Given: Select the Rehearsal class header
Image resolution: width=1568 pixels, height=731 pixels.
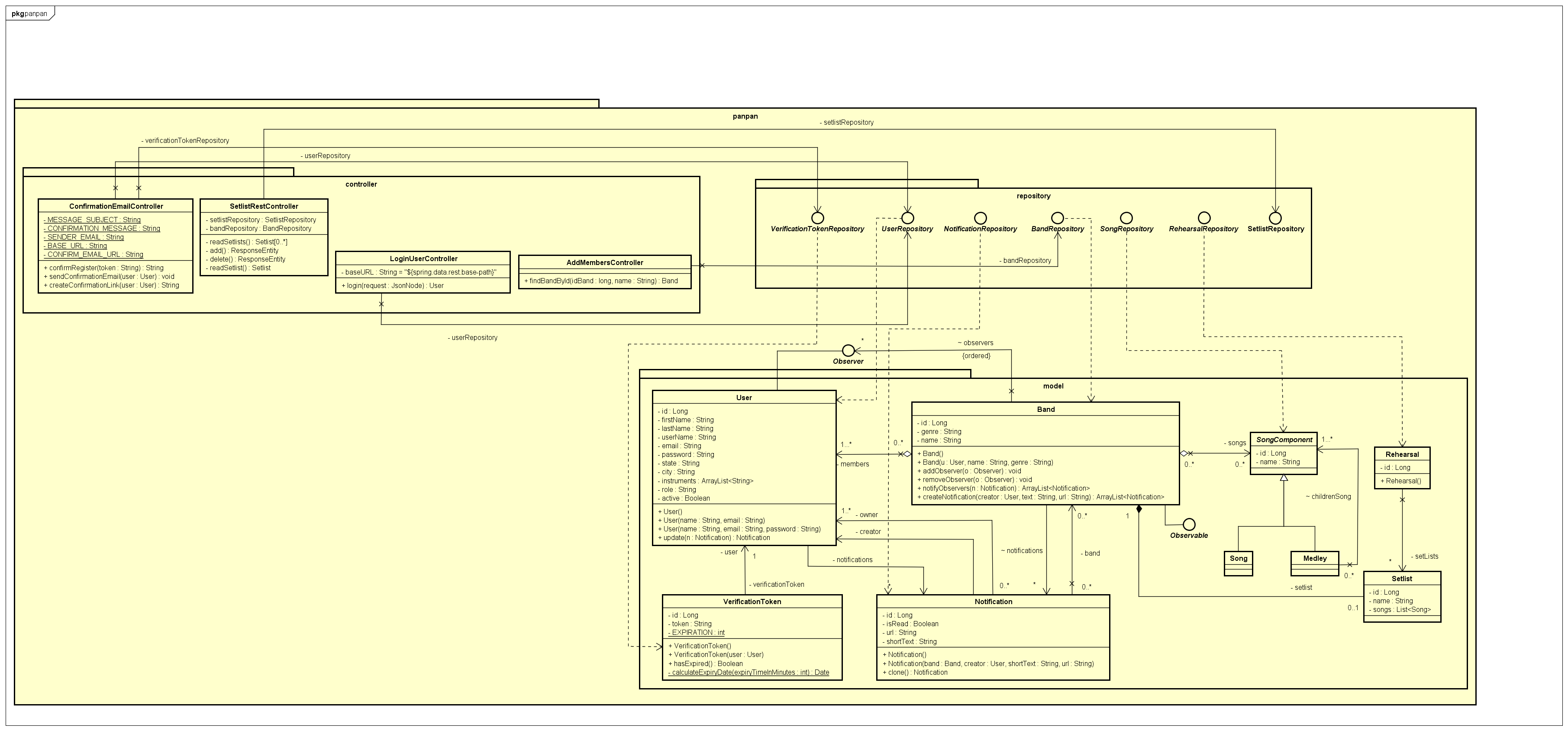Looking at the screenshot, I should click(1402, 454).
